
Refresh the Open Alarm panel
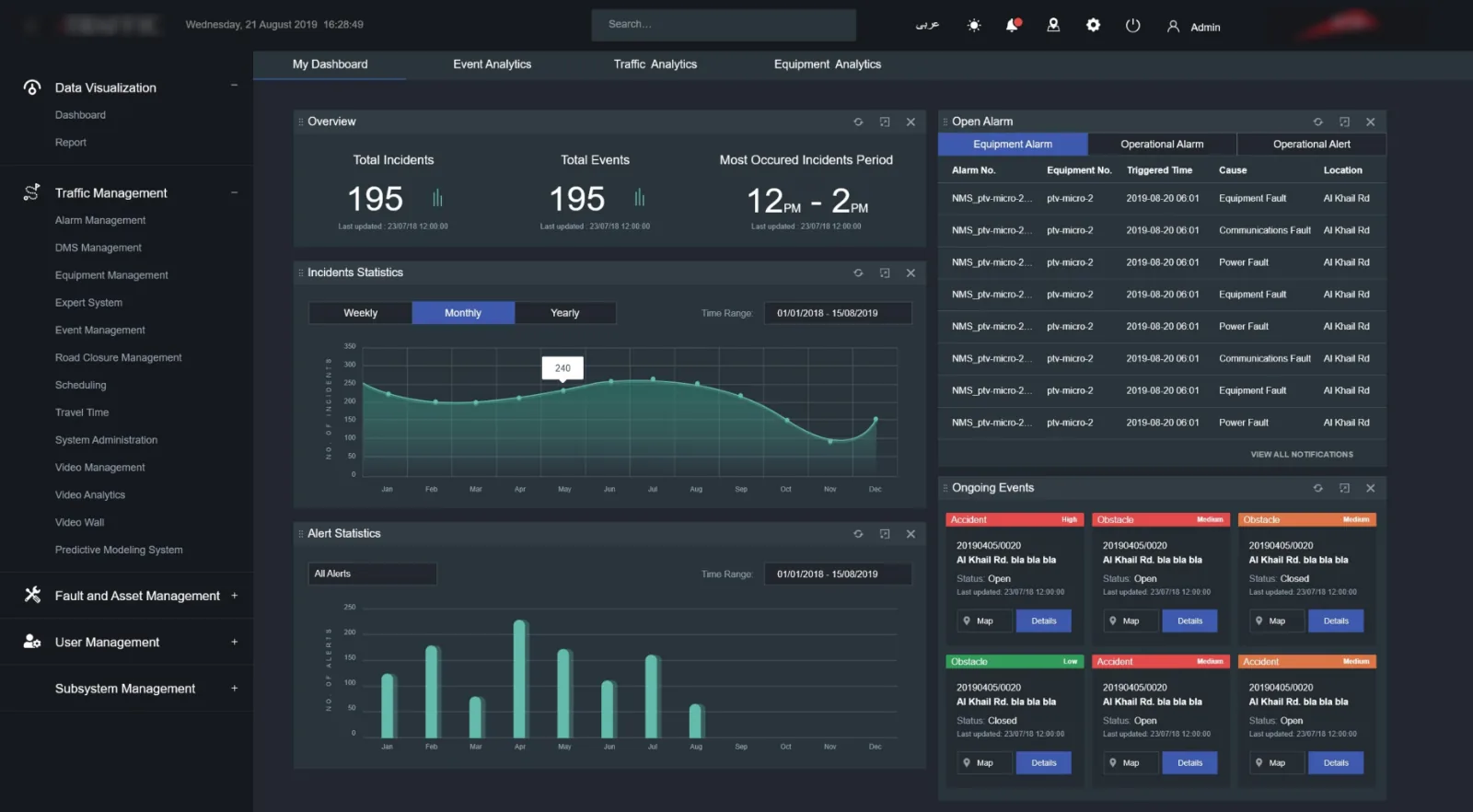[x=1317, y=122]
